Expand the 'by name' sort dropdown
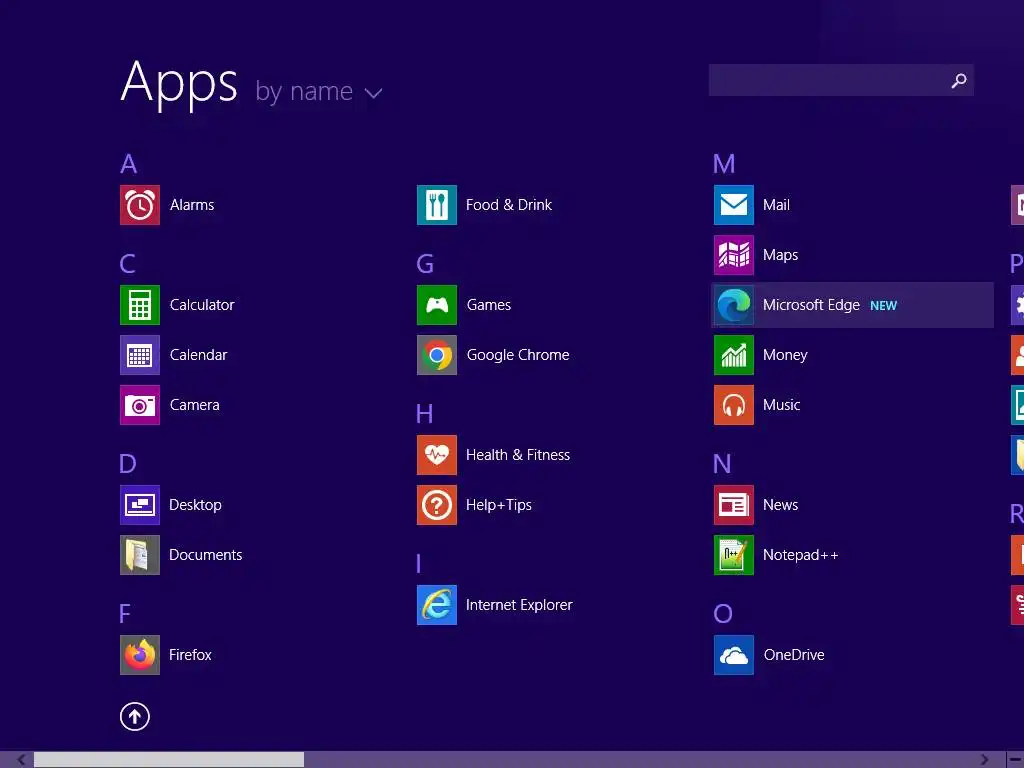Screen dimensions: 1024x768 (x=319, y=92)
